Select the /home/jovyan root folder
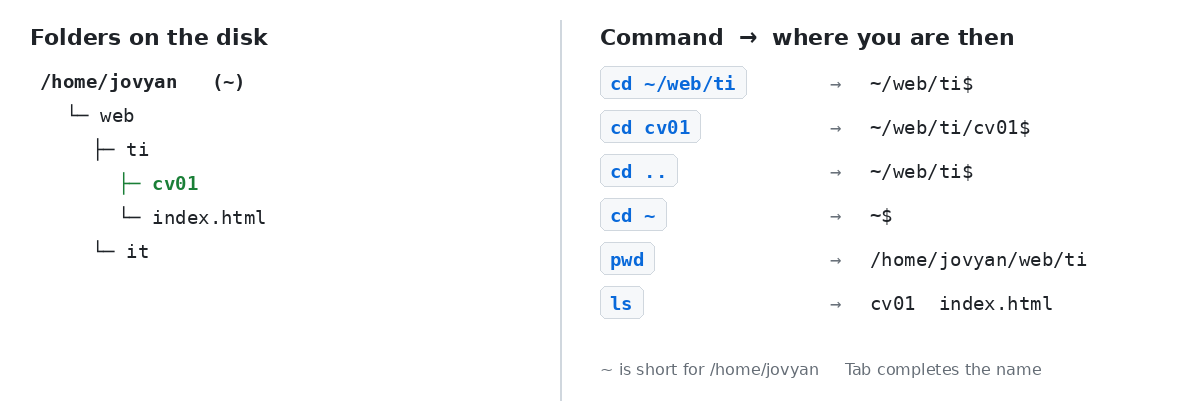The width and height of the screenshot is (1200, 420). [x=109, y=82]
